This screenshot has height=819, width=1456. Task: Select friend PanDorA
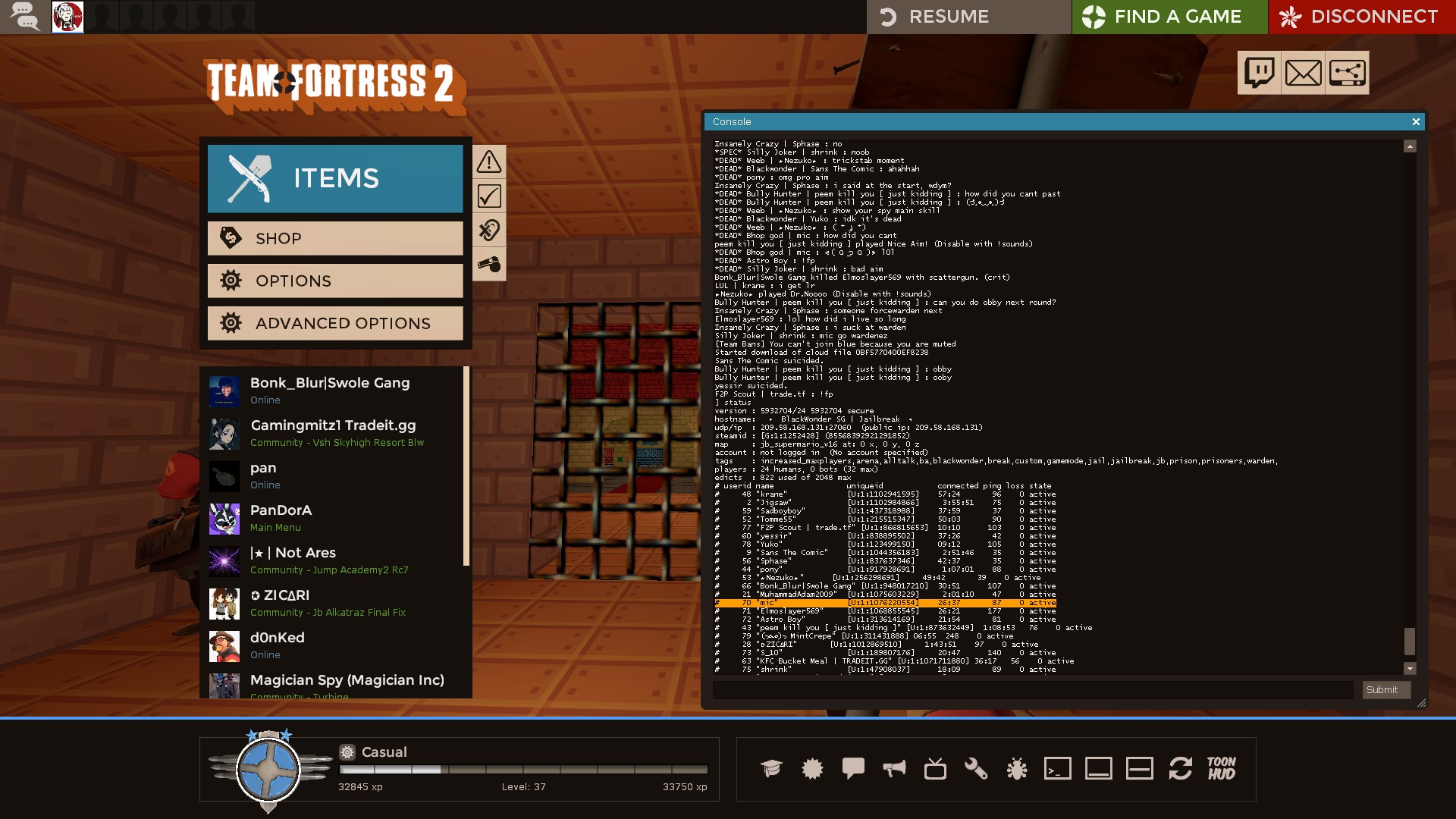click(334, 518)
